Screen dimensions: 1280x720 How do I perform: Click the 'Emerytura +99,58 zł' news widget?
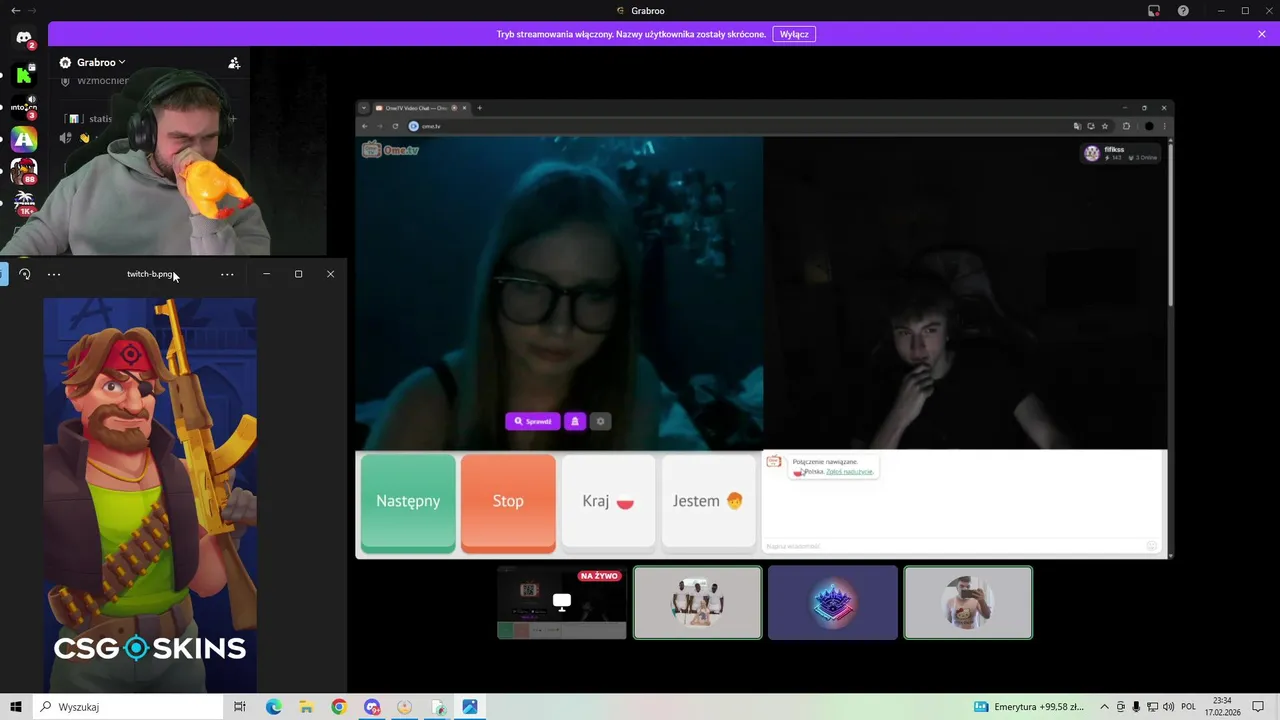1030,707
